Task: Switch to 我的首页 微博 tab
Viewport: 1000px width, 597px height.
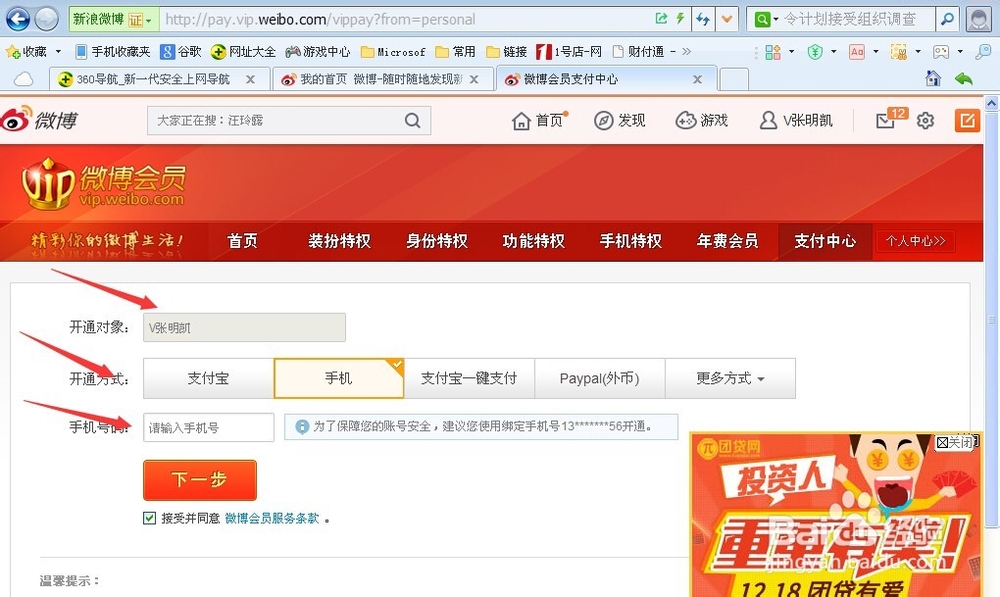Action: 383,79
